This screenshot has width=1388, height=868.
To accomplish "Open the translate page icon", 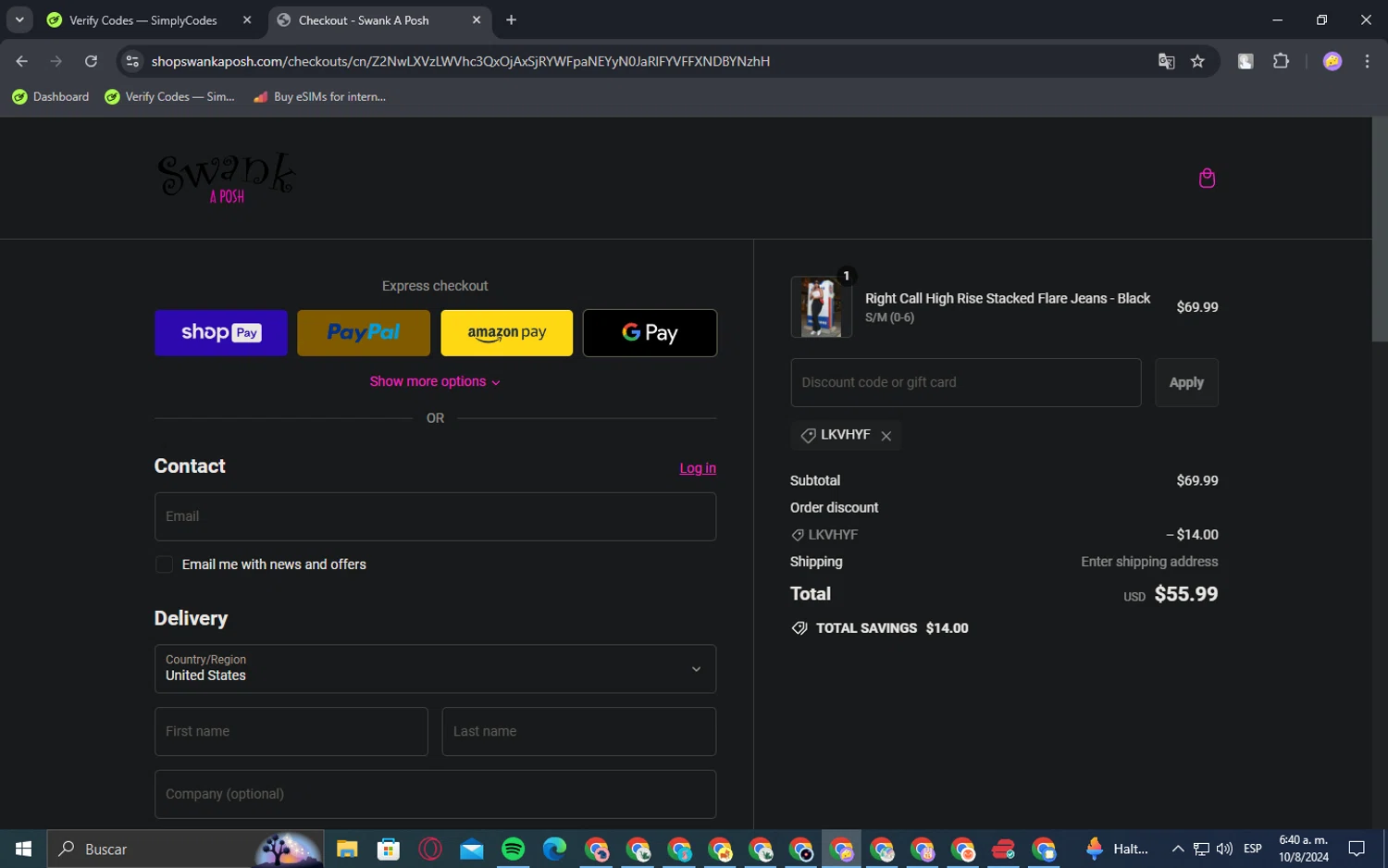I will coord(1166,61).
